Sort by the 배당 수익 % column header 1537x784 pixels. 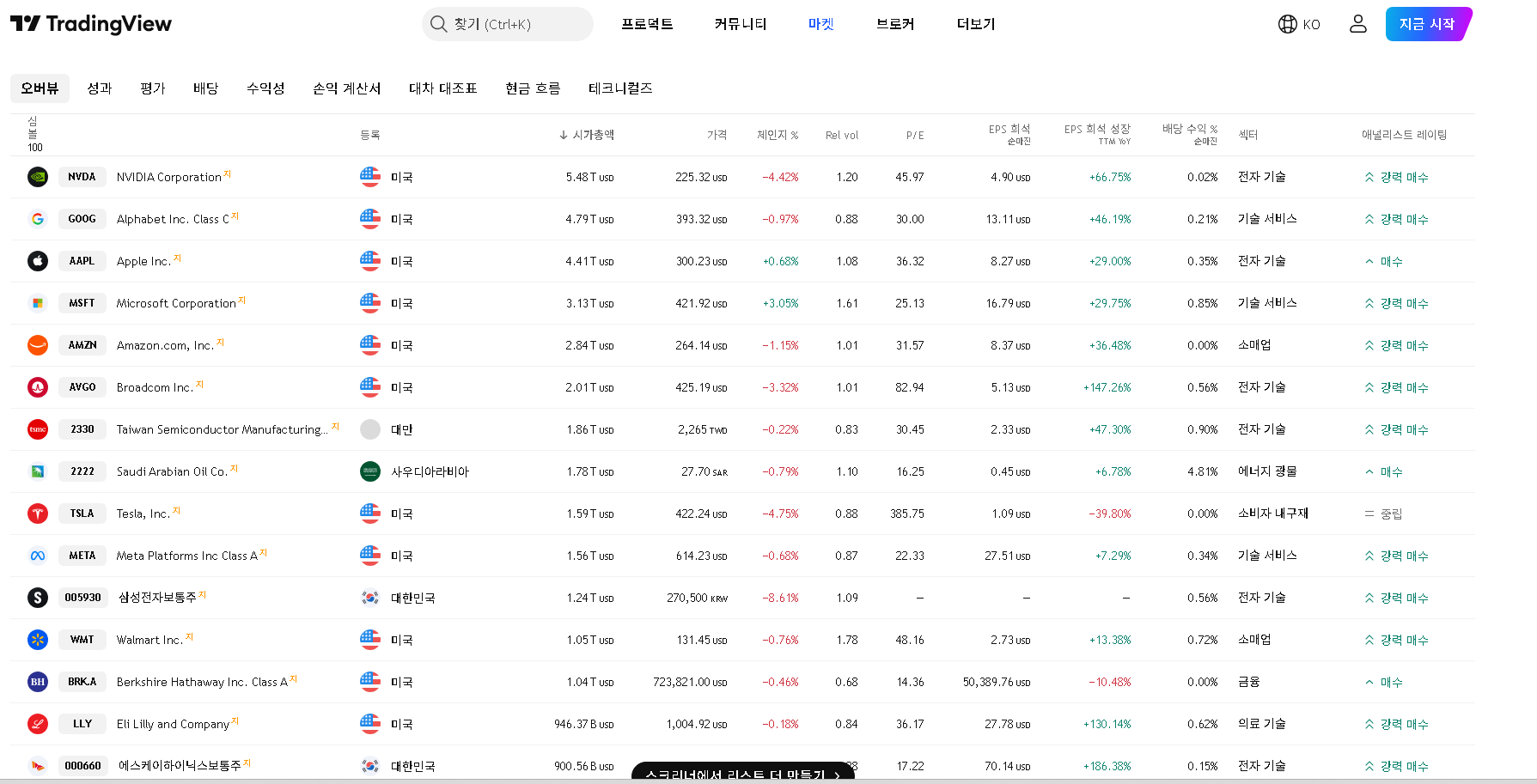coord(1190,135)
